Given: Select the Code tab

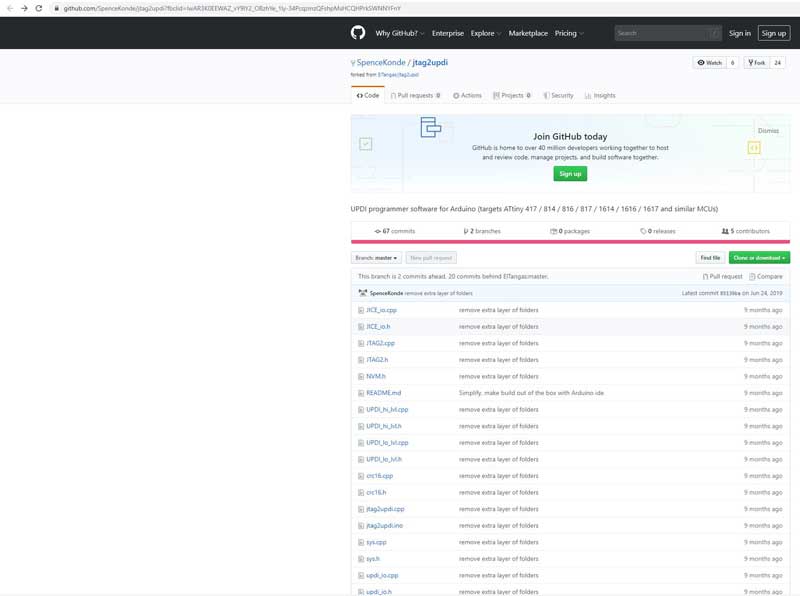Looking at the screenshot, I should coord(368,95).
